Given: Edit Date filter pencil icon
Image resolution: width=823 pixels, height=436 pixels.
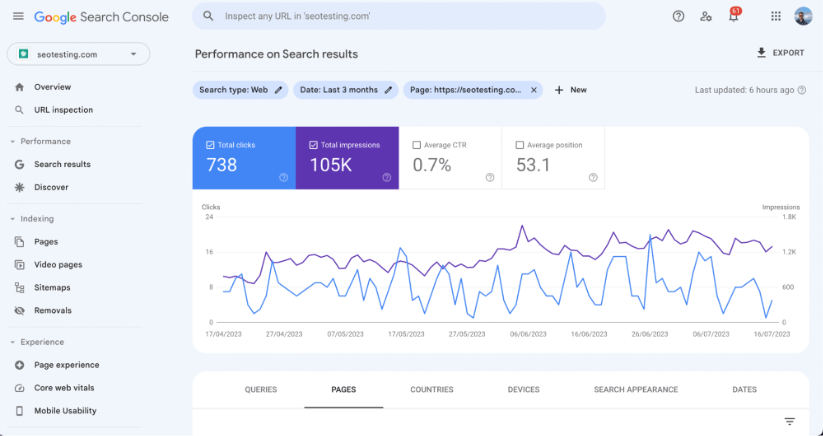Looking at the screenshot, I should 388,90.
